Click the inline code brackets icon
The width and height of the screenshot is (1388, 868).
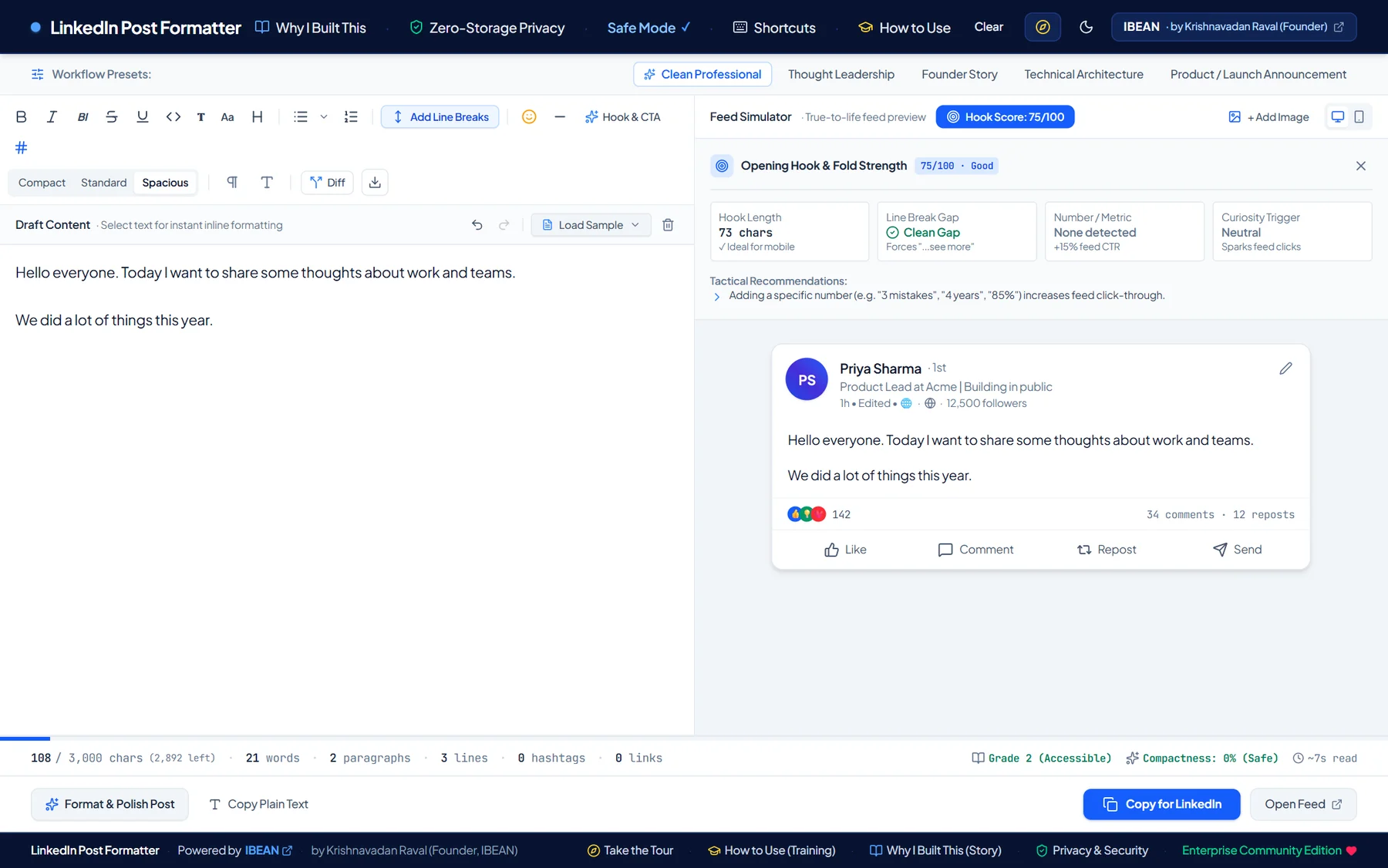[x=173, y=117]
